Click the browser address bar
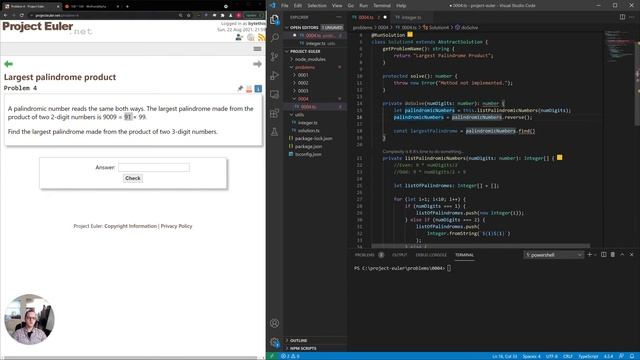640x360 pixels. (104, 15)
